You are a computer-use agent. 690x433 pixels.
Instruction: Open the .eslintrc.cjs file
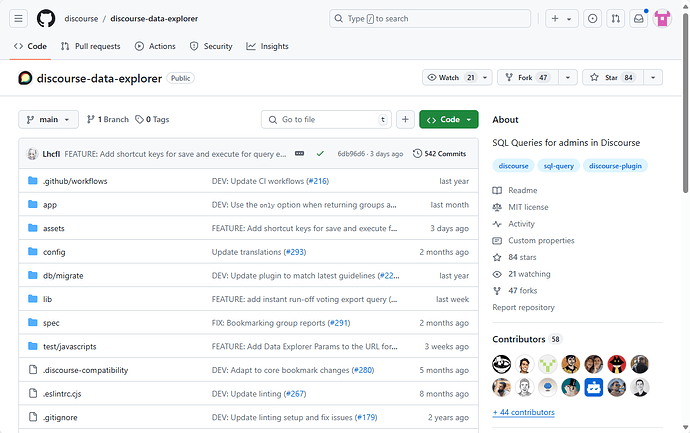pos(62,394)
